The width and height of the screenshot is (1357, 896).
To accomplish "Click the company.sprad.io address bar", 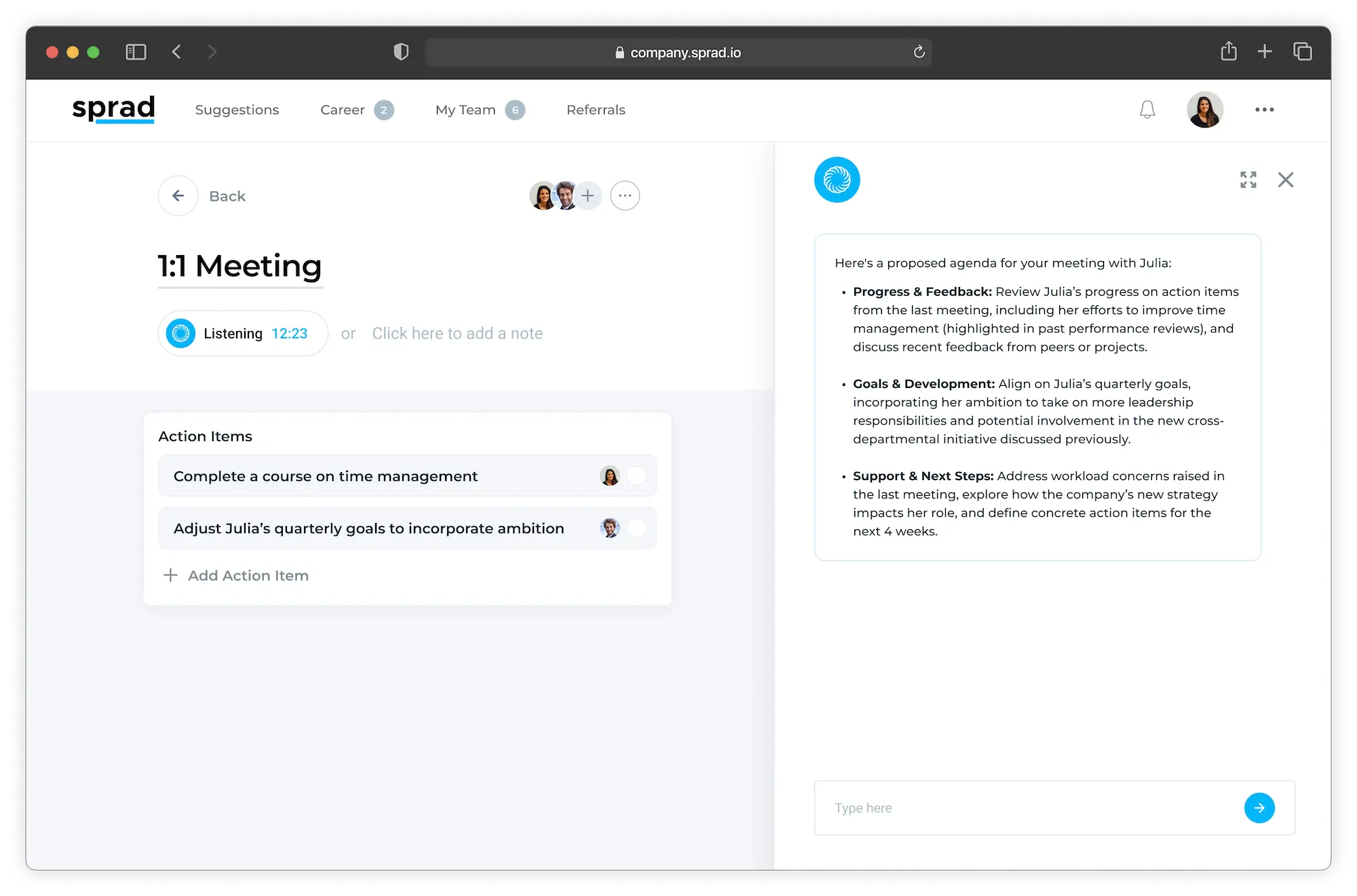I will coord(678,52).
